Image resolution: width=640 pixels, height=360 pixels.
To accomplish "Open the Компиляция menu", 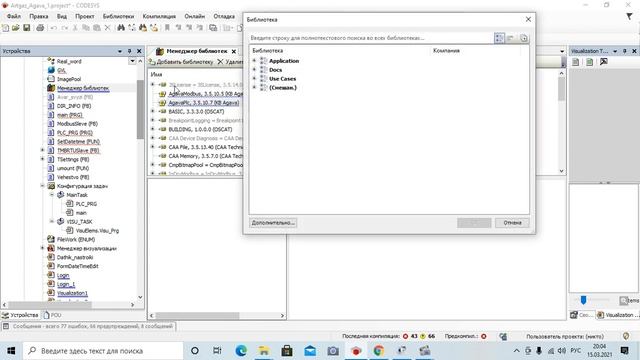I will [x=159, y=16].
